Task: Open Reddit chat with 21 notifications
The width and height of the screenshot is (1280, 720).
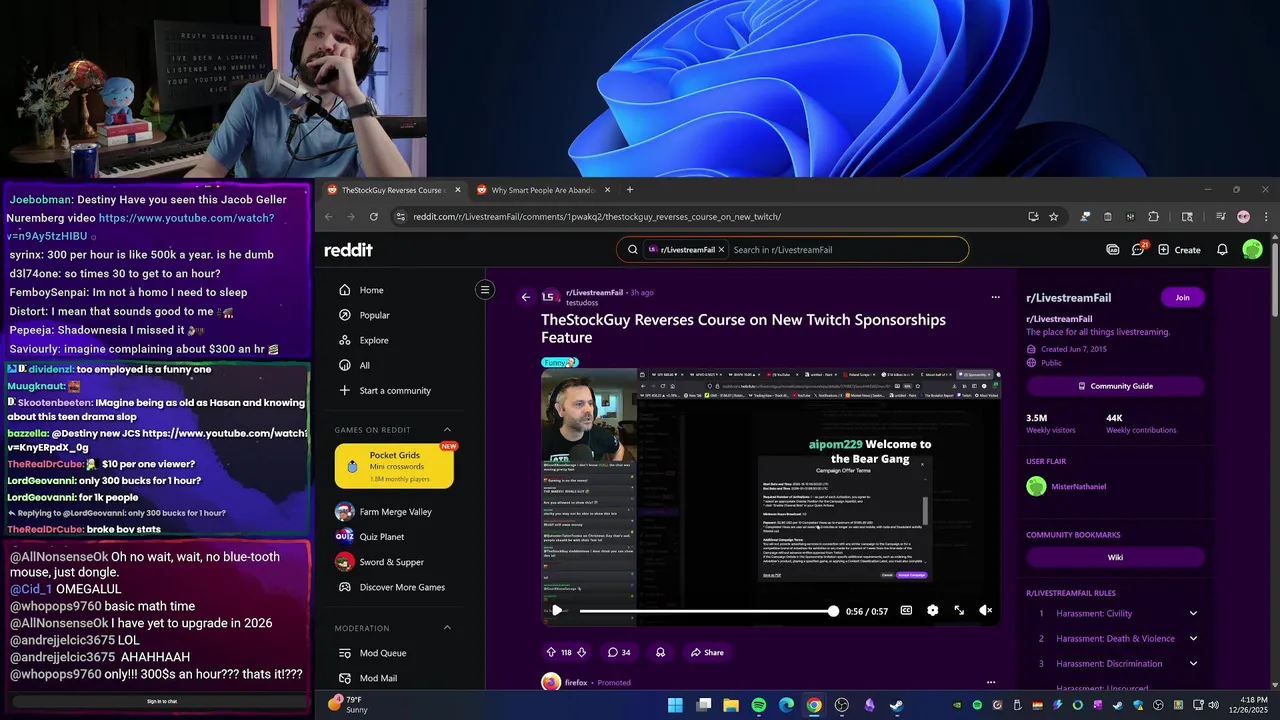Action: pyautogui.click(x=1138, y=250)
